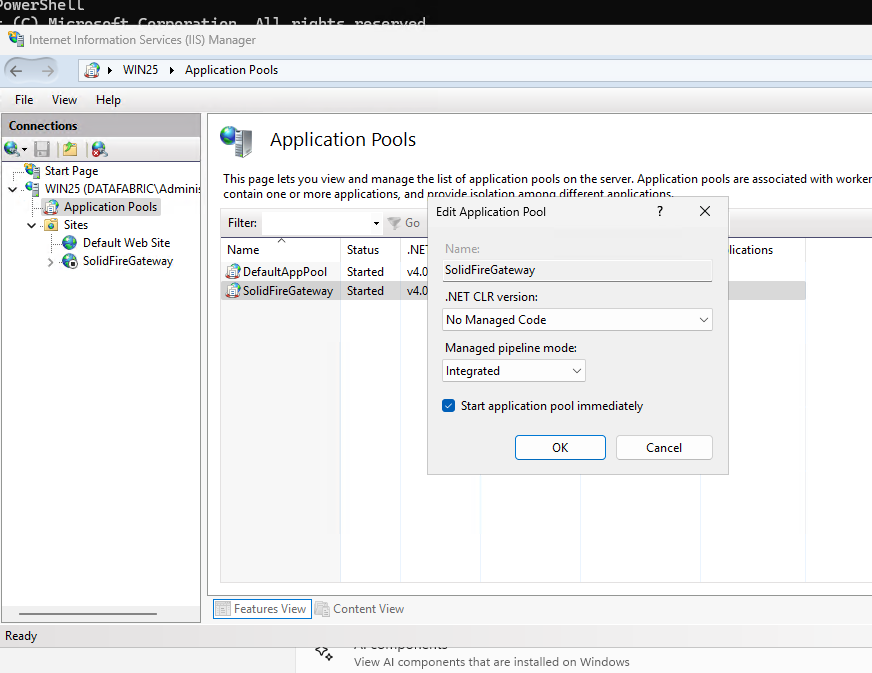The image size is (872, 673).
Task: Click the Content View icon
Action: [x=321, y=609]
